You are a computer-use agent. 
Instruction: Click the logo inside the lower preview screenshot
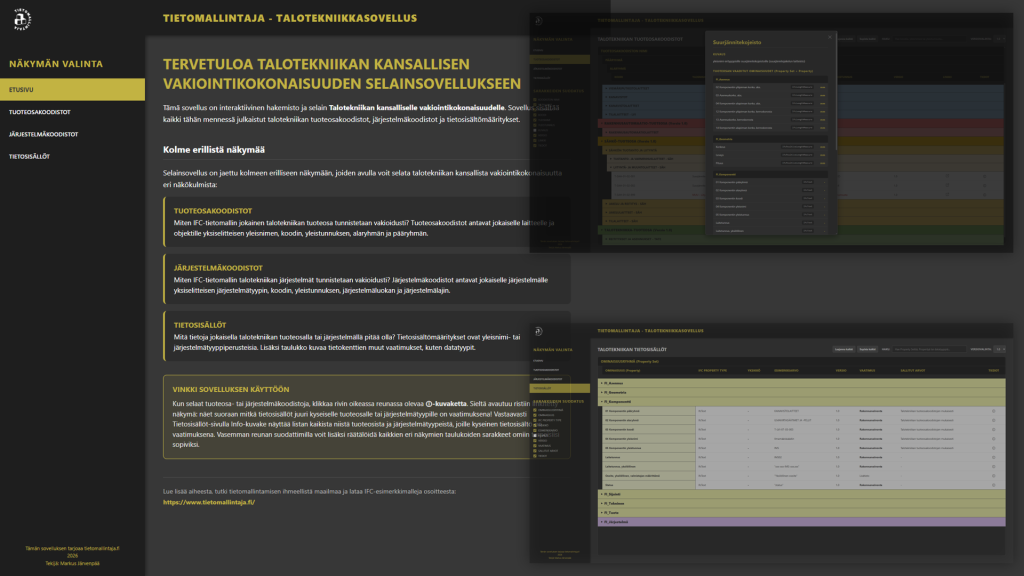tap(540, 332)
